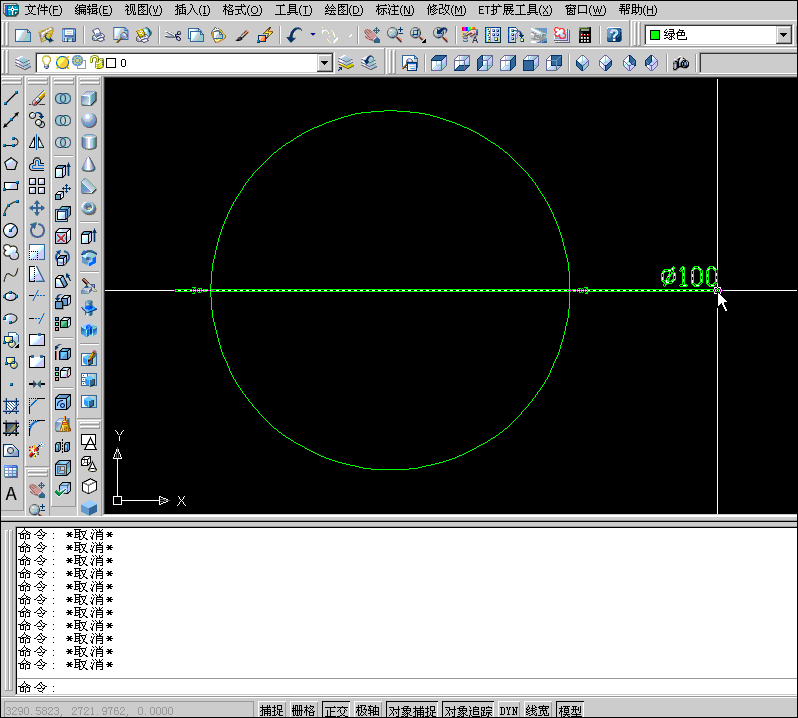
Task: Toggle layer 0 lock icon
Action: point(96,63)
